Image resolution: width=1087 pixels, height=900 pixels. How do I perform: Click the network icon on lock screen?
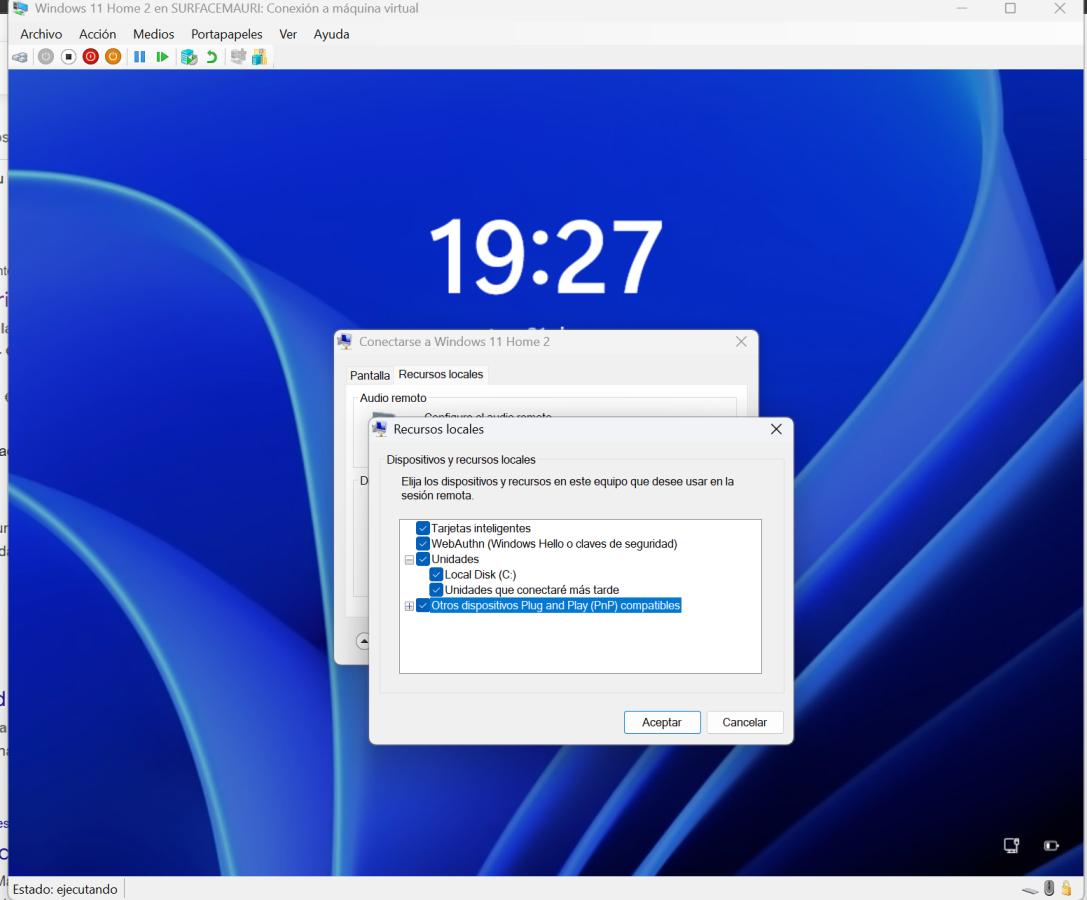[x=1011, y=845]
